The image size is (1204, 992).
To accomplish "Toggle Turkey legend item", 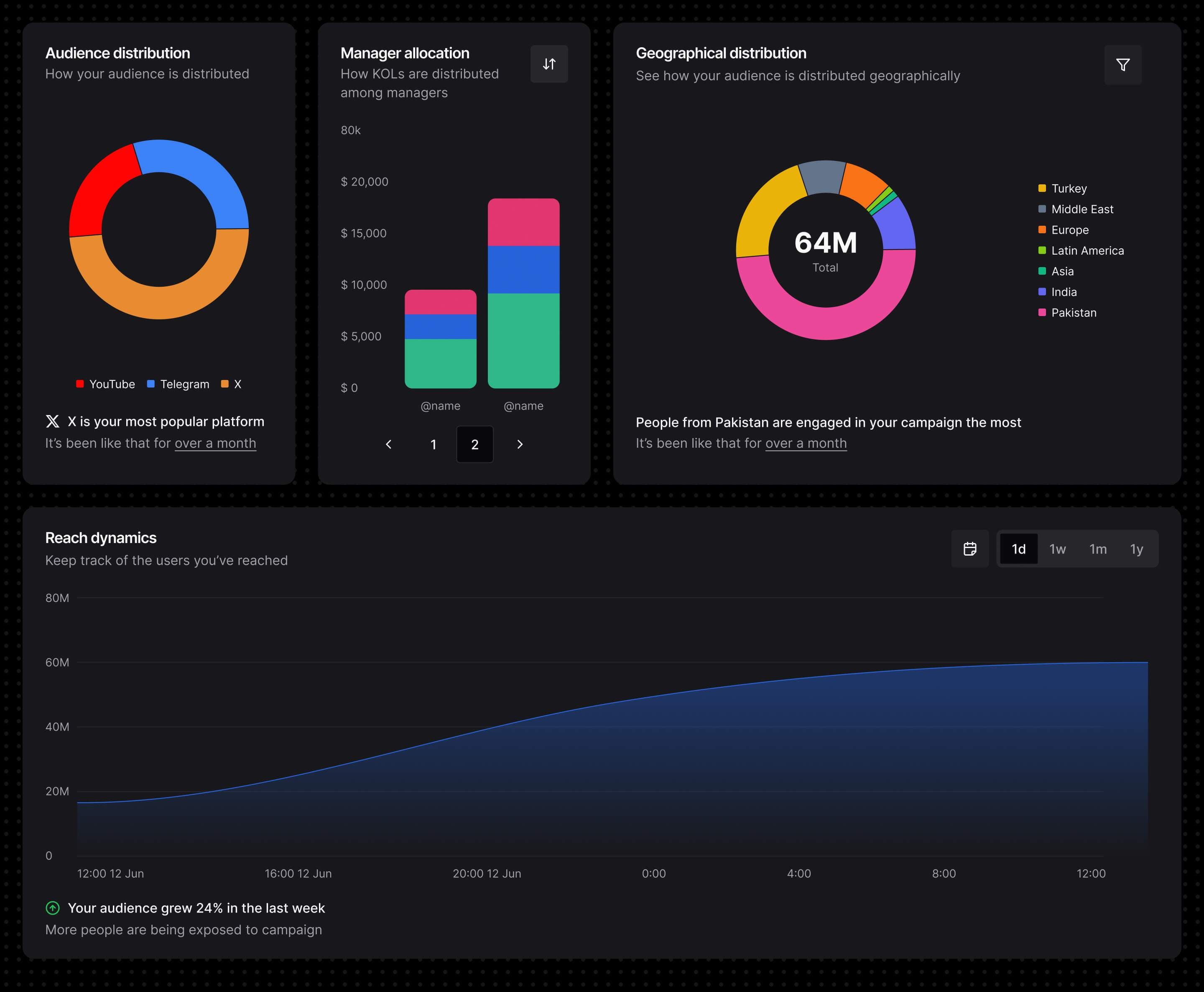I will point(1062,189).
